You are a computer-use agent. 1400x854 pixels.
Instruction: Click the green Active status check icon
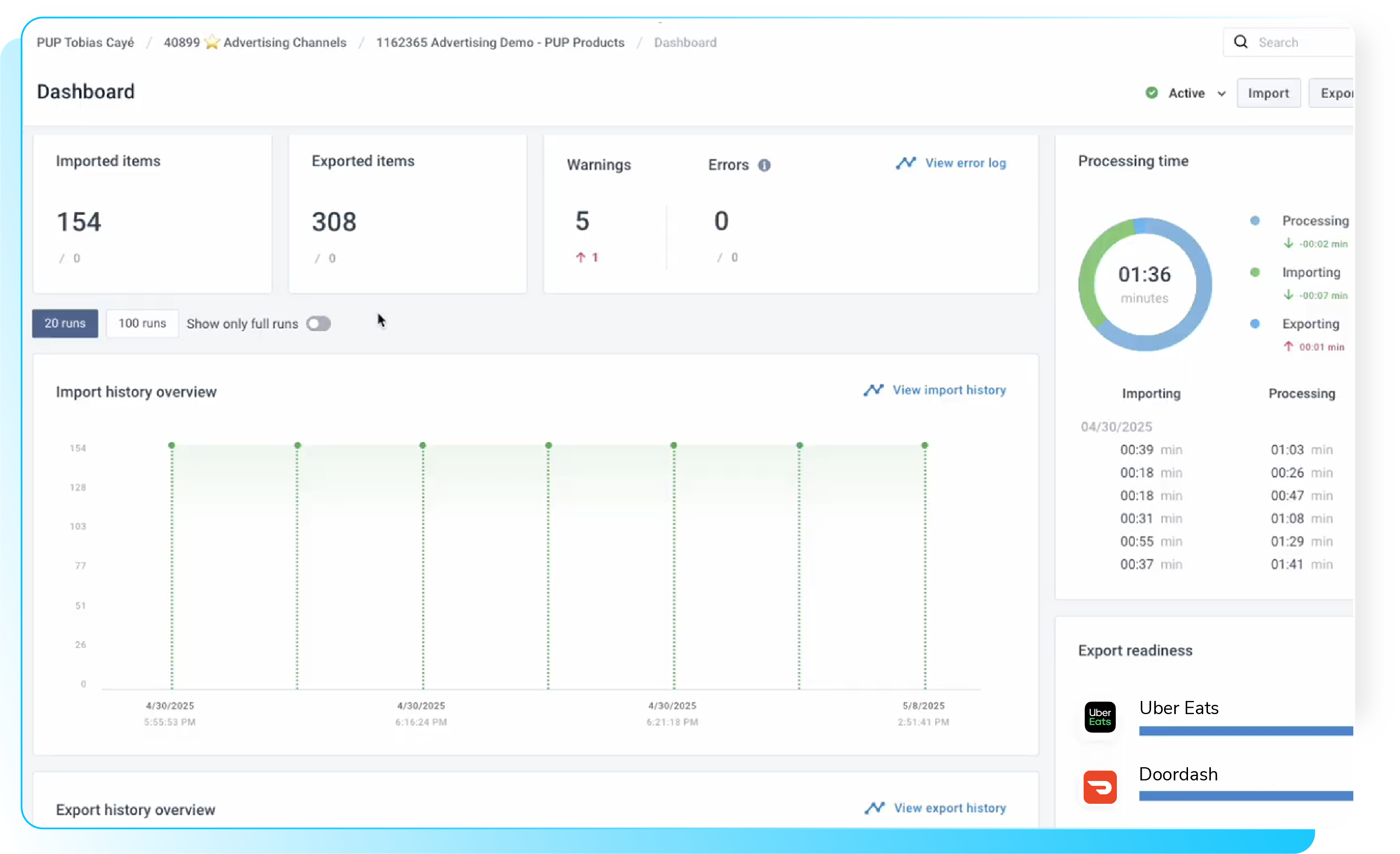(1152, 93)
